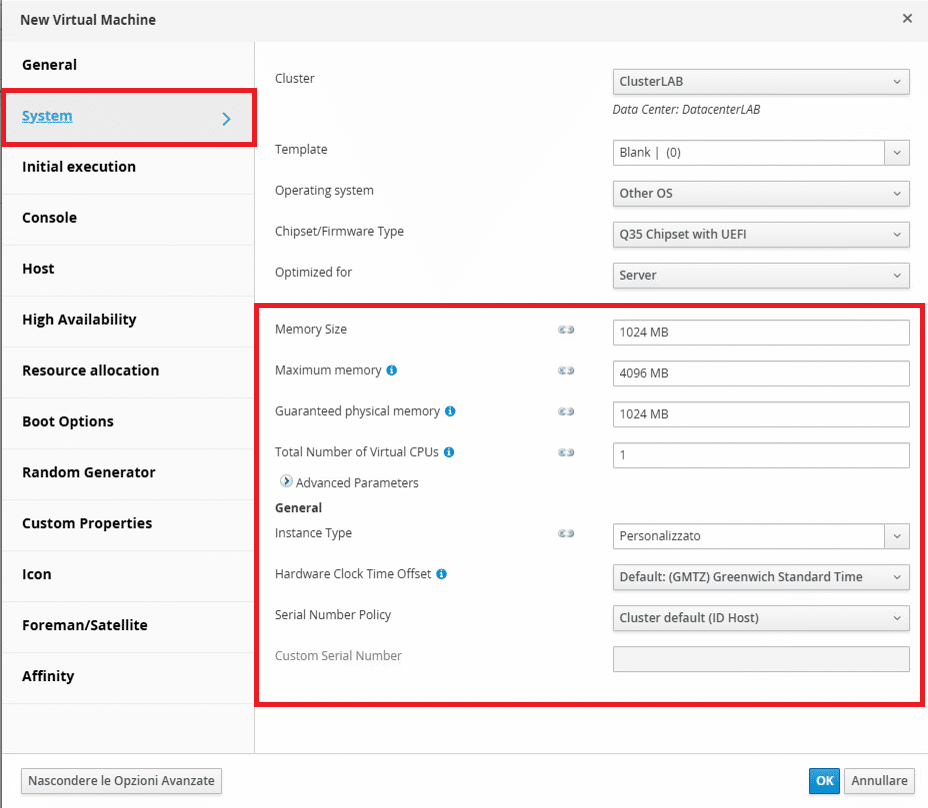Click the info icon beside Maximum memory
This screenshot has height=808, width=928.
391,371
